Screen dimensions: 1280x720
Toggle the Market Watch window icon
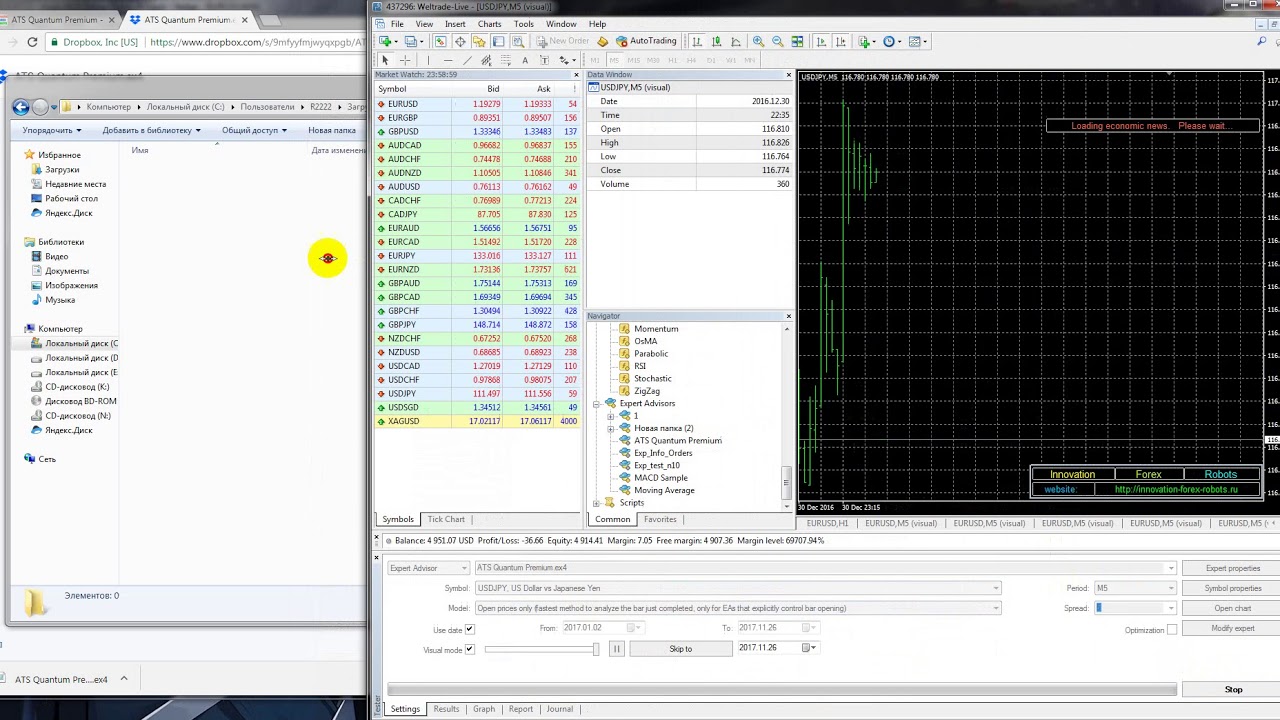440,41
